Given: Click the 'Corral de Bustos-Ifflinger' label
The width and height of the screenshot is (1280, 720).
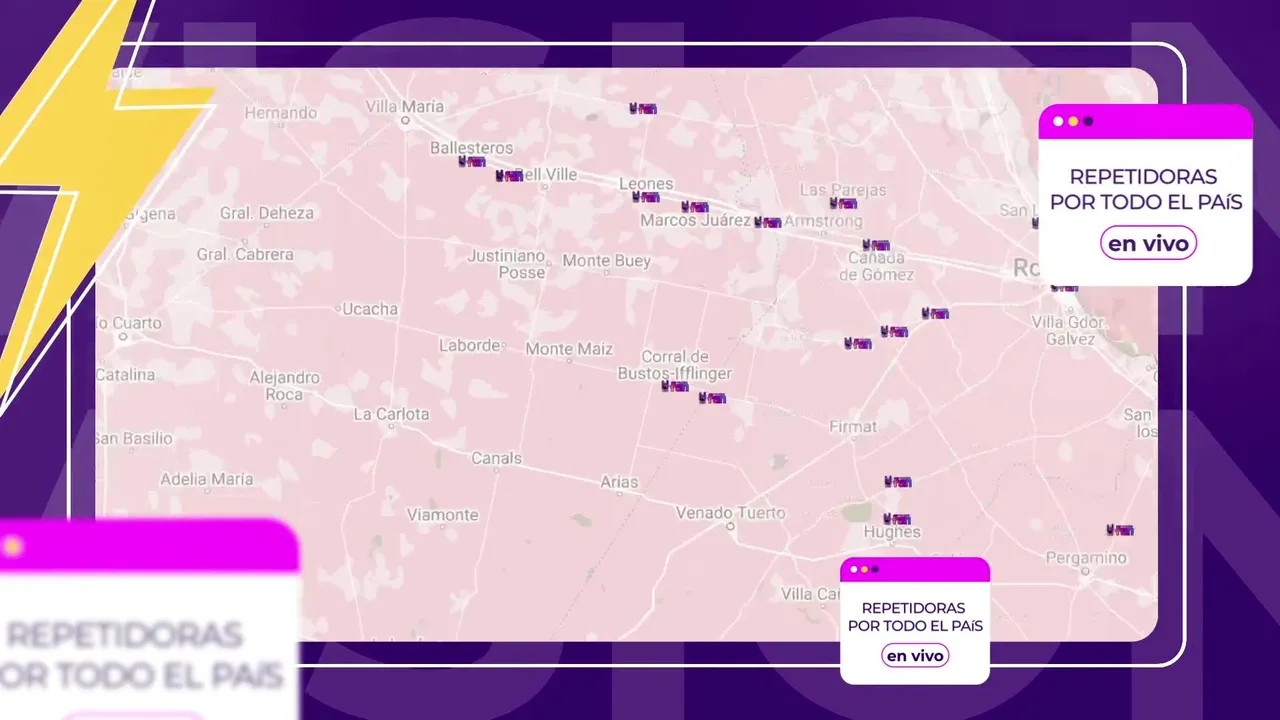Looking at the screenshot, I should pyautogui.click(x=674, y=365).
